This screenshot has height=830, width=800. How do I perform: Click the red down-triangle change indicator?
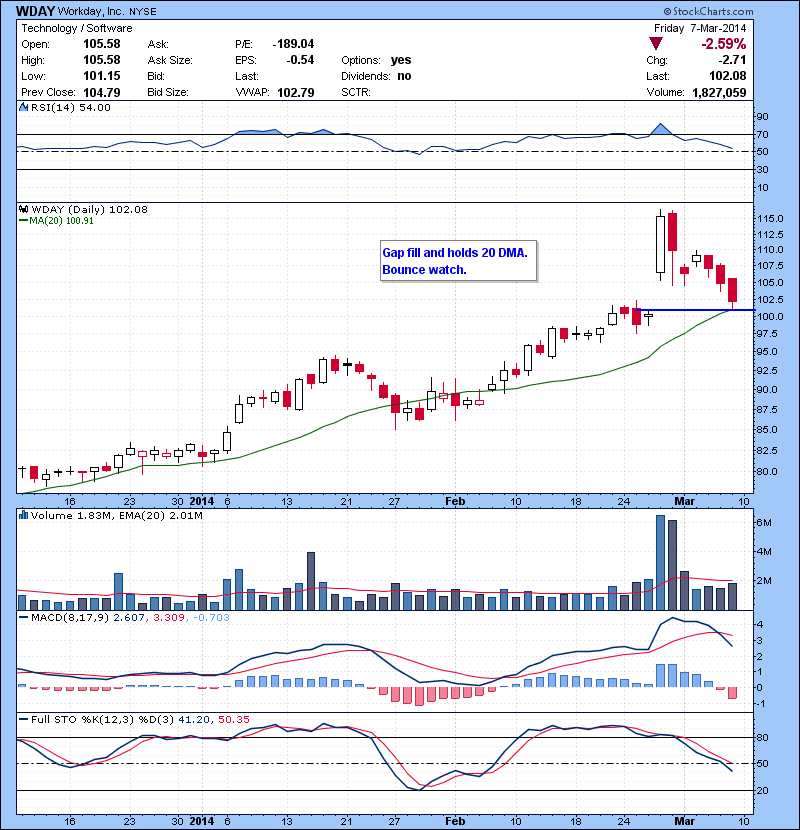pyautogui.click(x=655, y=44)
